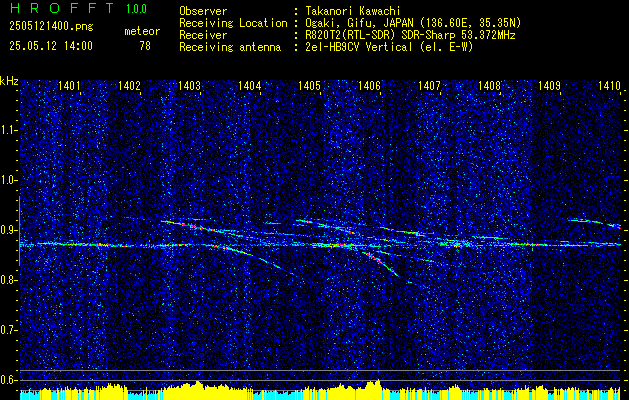
Task: Click the Receiving Location label
Action: pos(233,23)
